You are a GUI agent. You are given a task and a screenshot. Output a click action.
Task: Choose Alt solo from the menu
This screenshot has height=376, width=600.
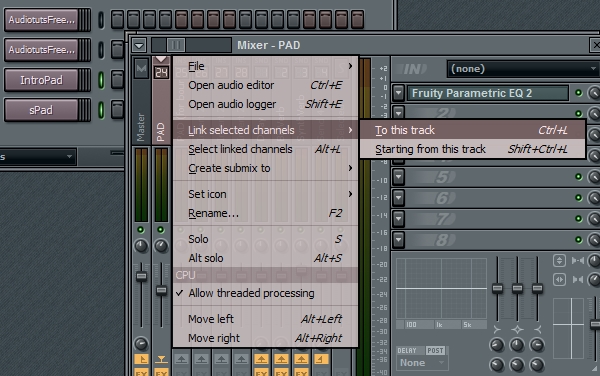265,258
